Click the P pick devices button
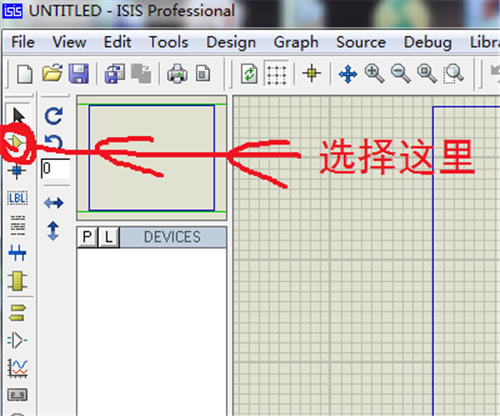 [x=87, y=237]
